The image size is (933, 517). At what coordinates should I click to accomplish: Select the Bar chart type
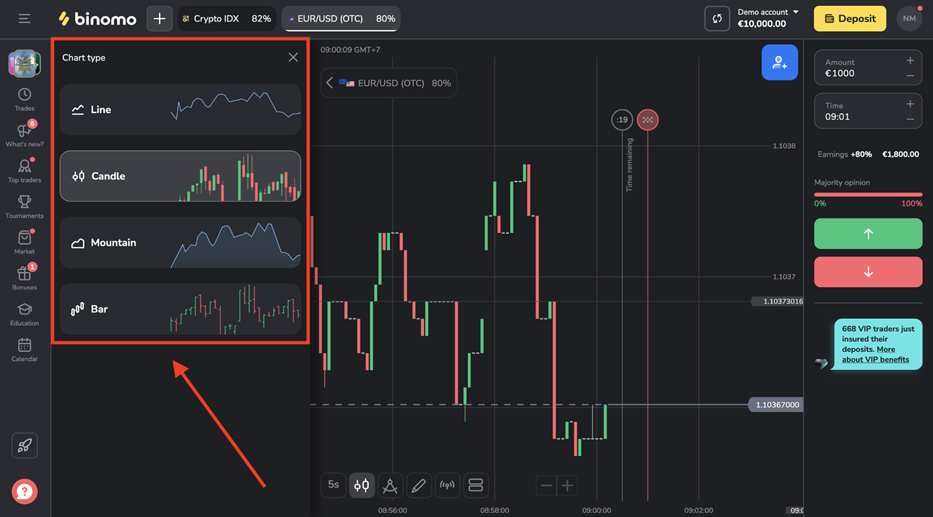(180, 309)
